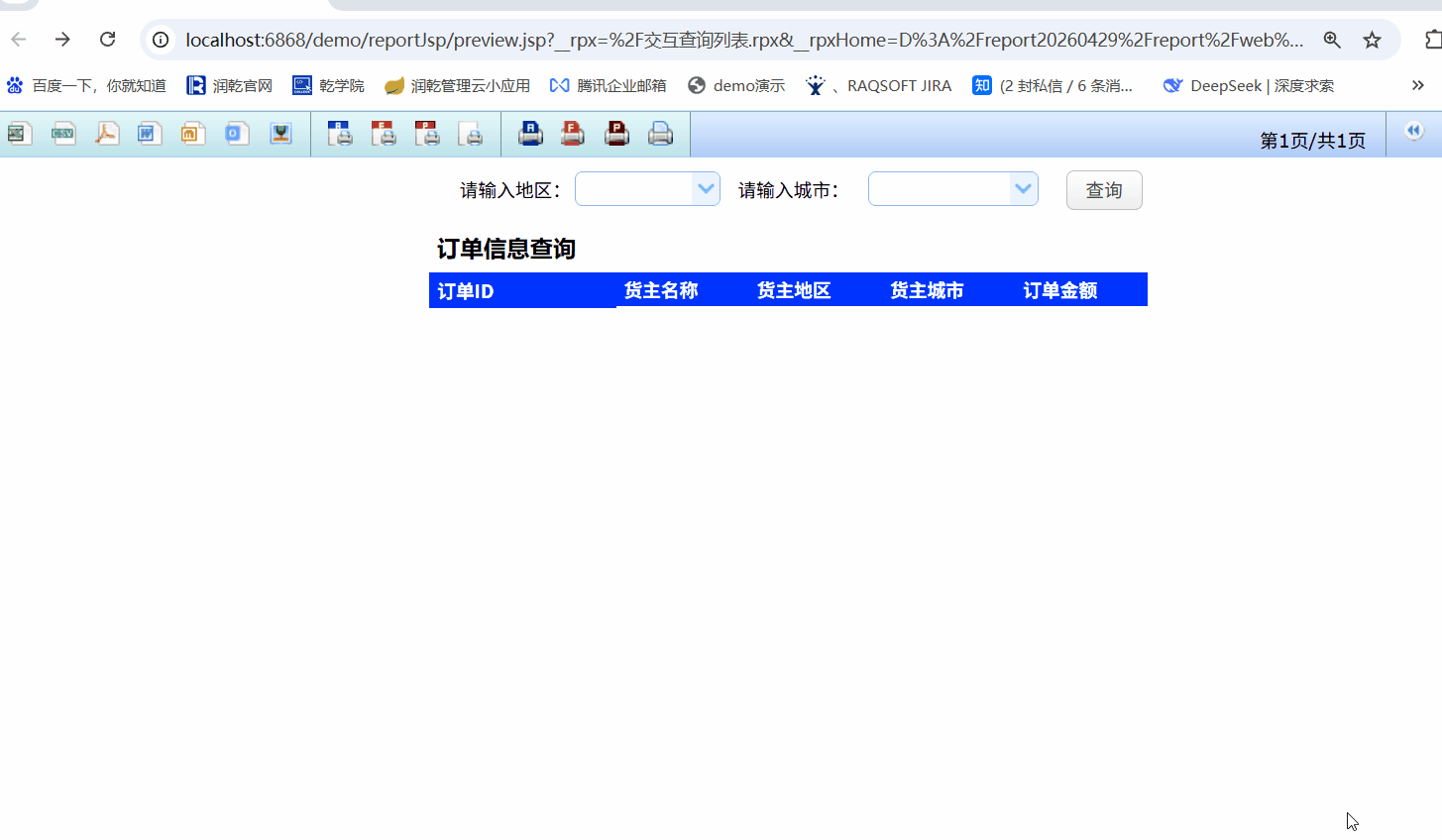
Task: Open print preview with red F
Action: (x=384, y=133)
